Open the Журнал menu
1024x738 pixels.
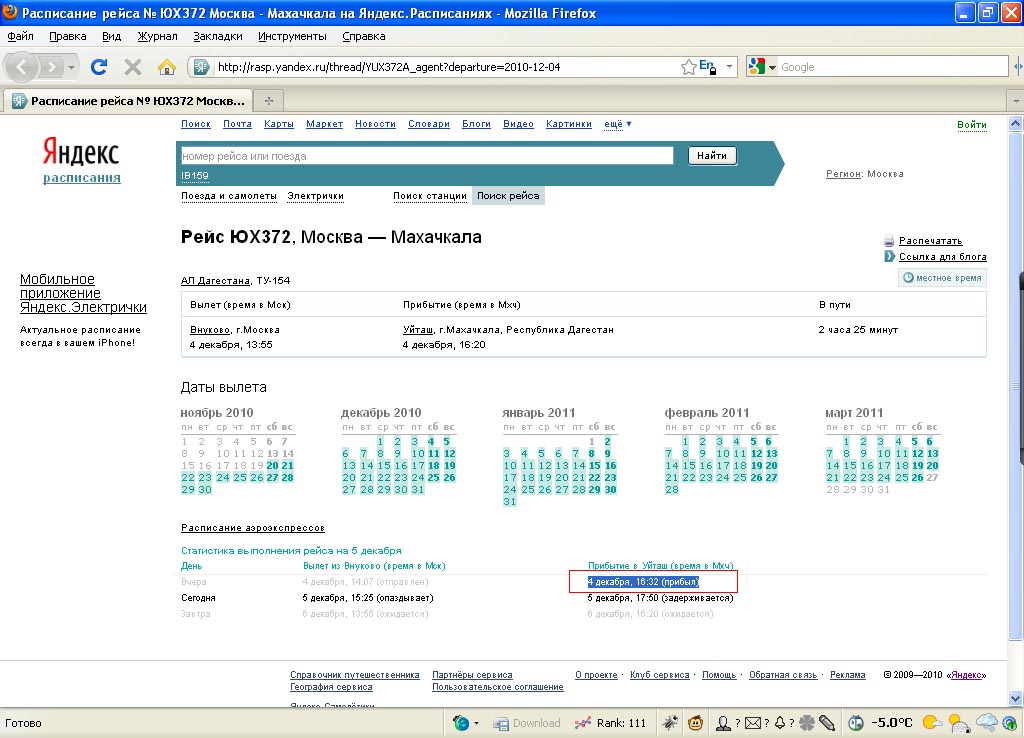coord(157,37)
